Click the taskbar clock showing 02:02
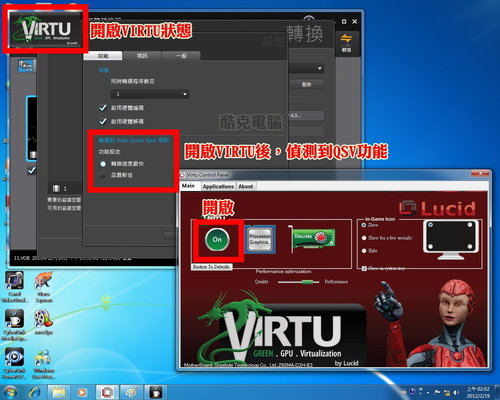 point(478,392)
